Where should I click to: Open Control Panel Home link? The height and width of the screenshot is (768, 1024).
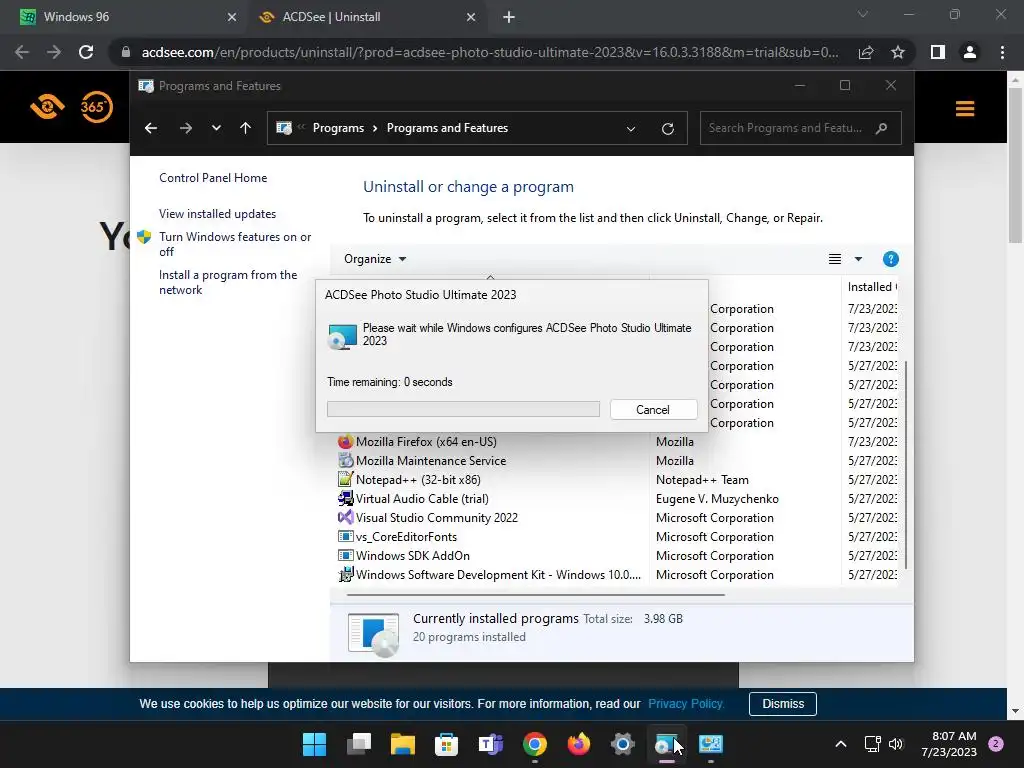213,178
